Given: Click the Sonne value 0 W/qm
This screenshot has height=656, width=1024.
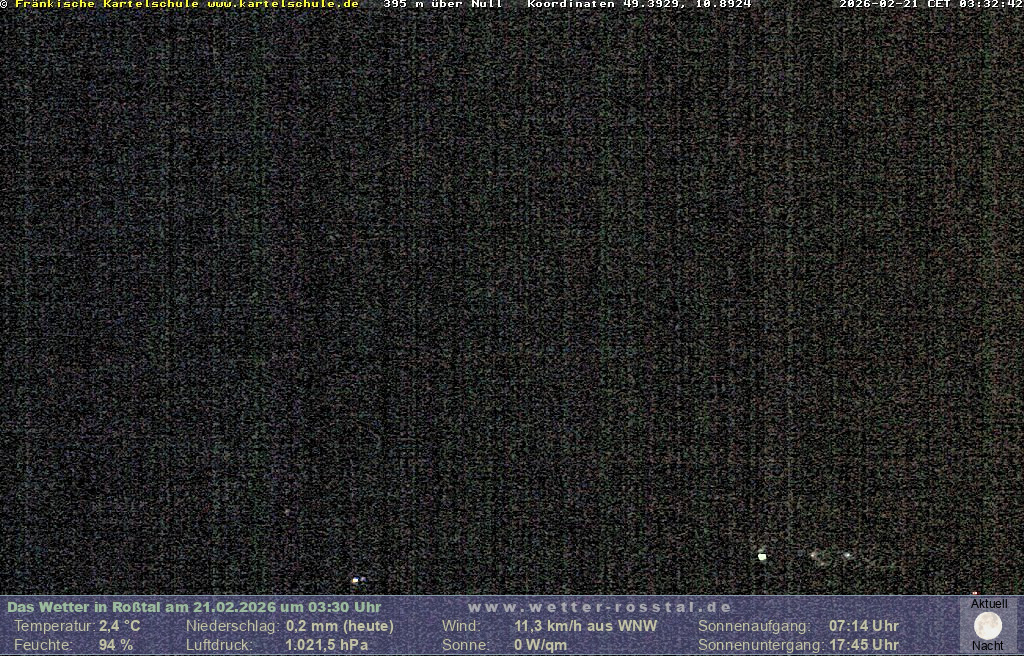Looking at the screenshot, I should [540, 645].
